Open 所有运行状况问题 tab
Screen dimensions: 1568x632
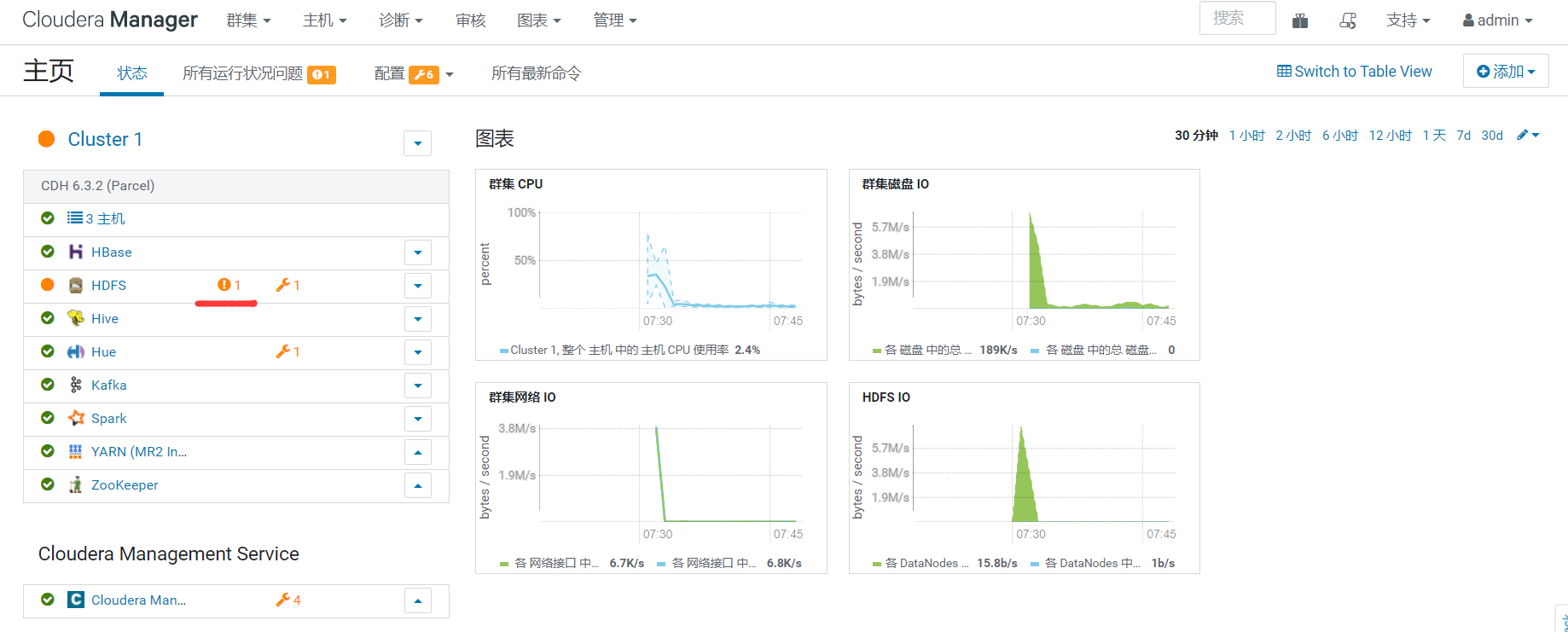pos(259,73)
